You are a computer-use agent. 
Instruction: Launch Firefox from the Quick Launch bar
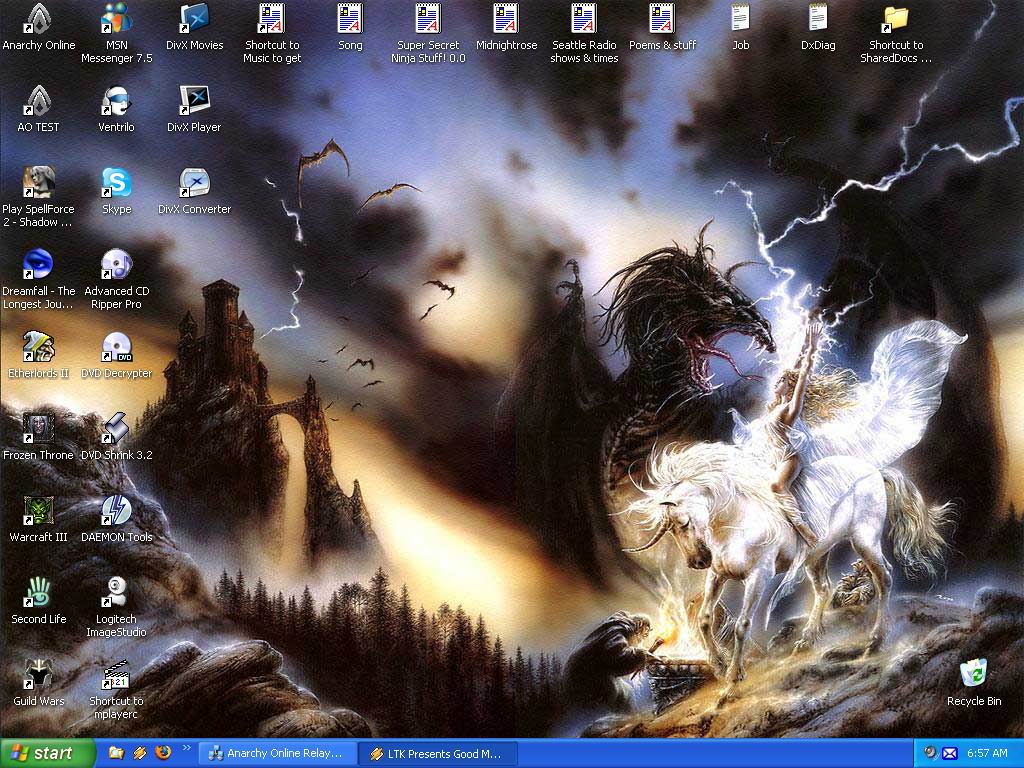pos(163,753)
